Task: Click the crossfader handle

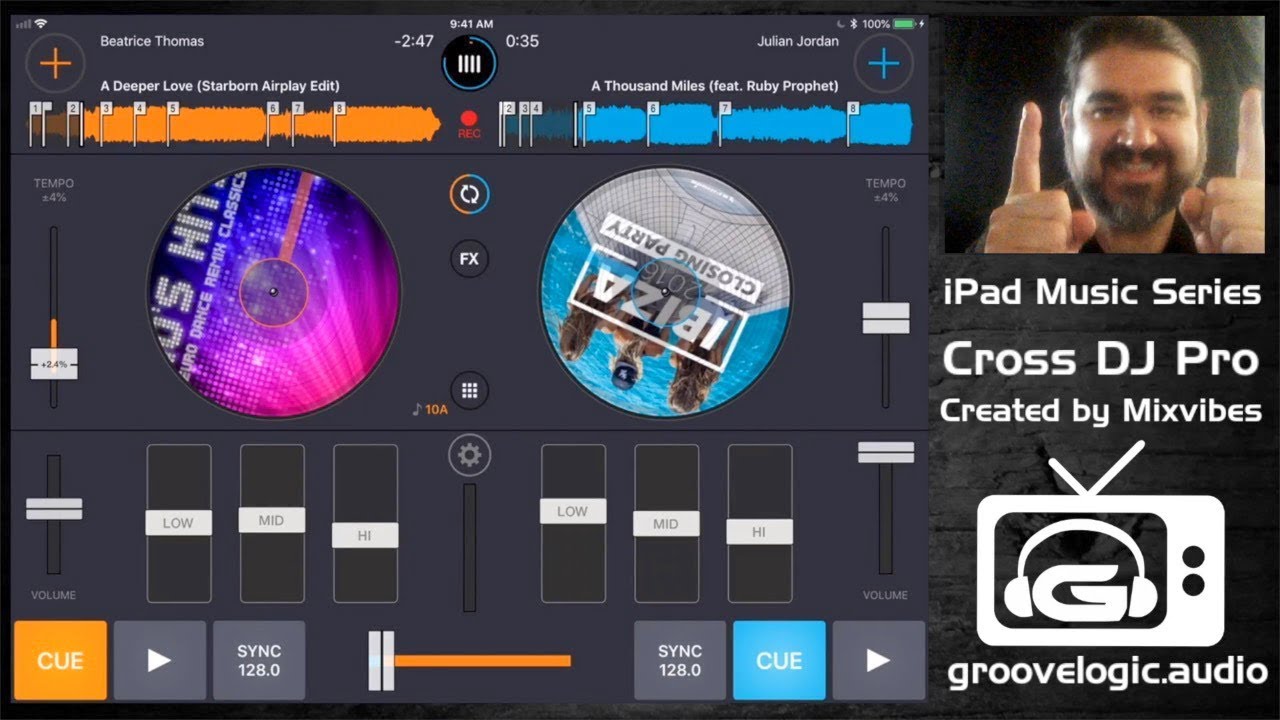Action: click(381, 660)
